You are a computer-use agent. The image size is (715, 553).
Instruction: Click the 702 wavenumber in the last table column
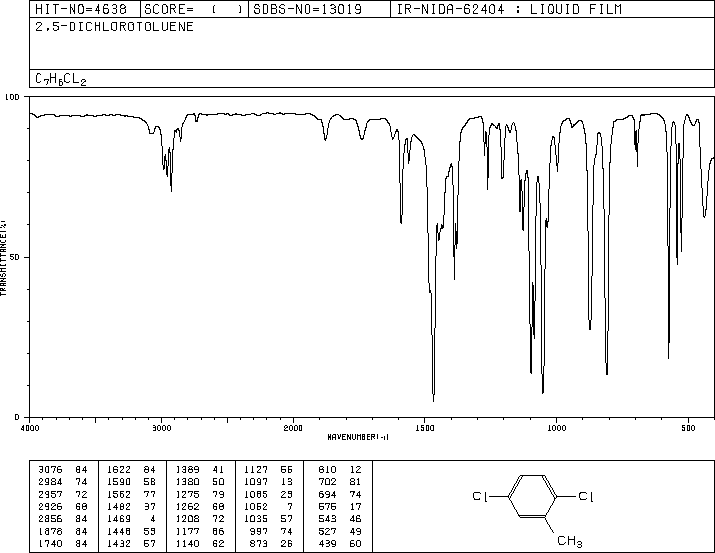click(x=327, y=482)
